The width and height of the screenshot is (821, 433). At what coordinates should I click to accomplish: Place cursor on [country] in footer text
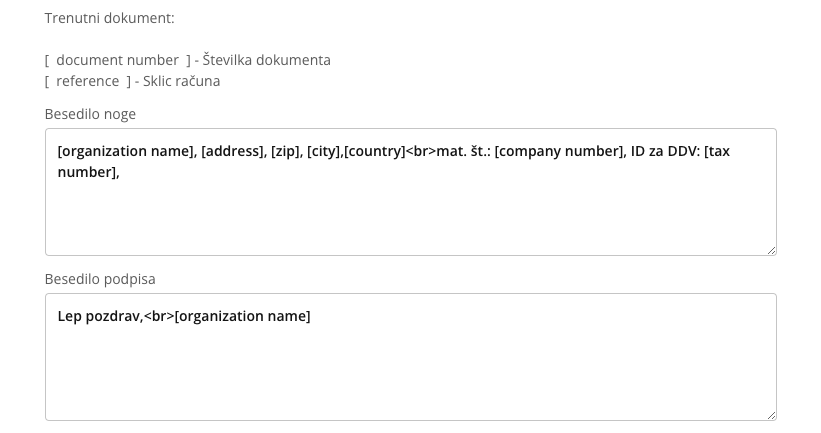tap(375, 151)
